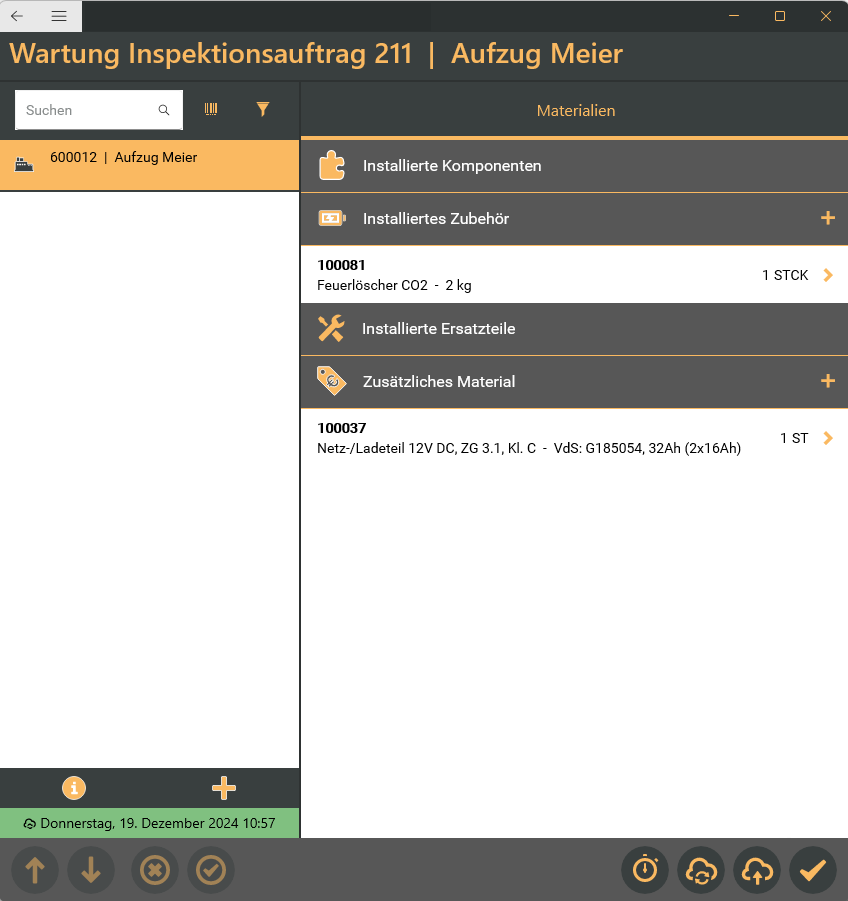This screenshot has height=901, width=848.
Task: Click the cloud upload icon
Action: point(757,870)
